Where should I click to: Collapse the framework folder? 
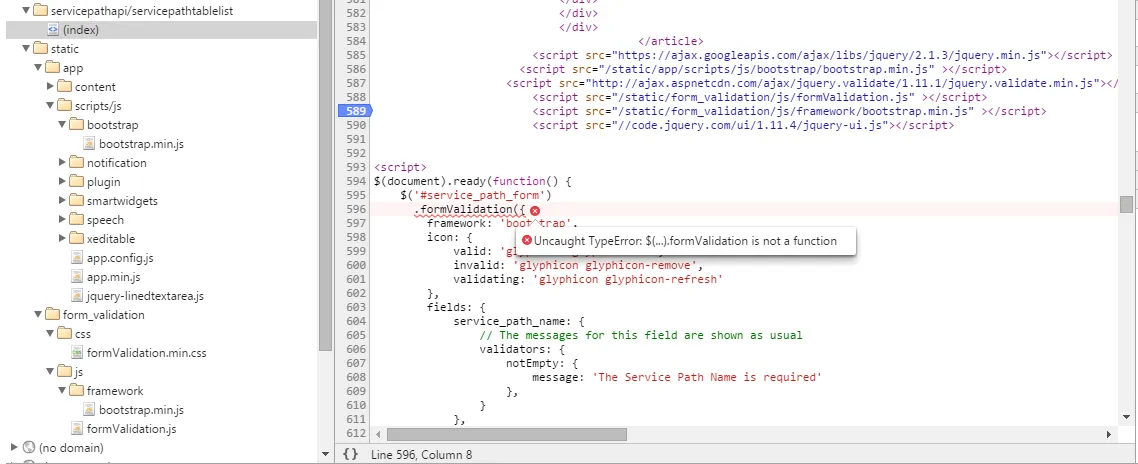pos(62,390)
